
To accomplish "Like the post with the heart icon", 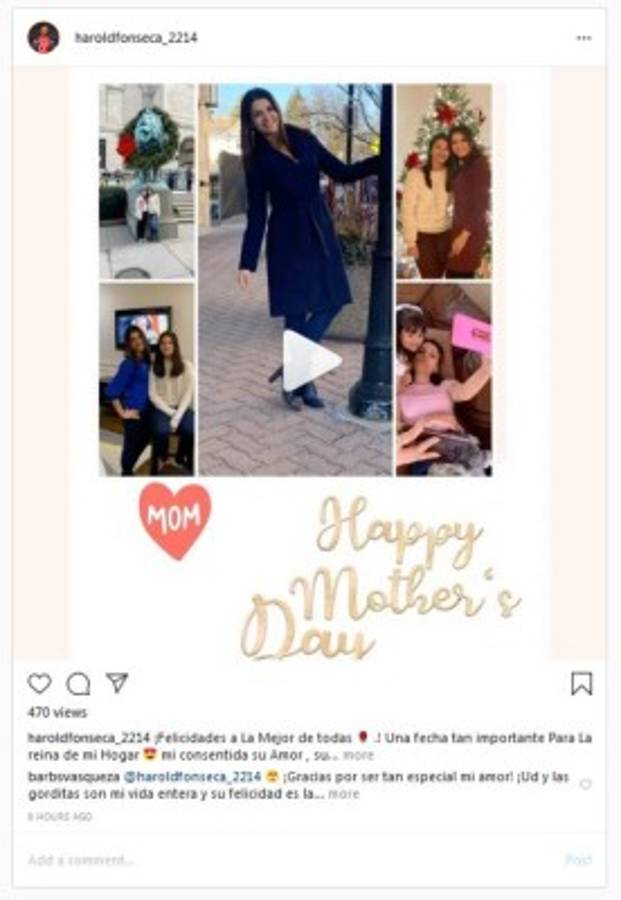I will 40,684.
